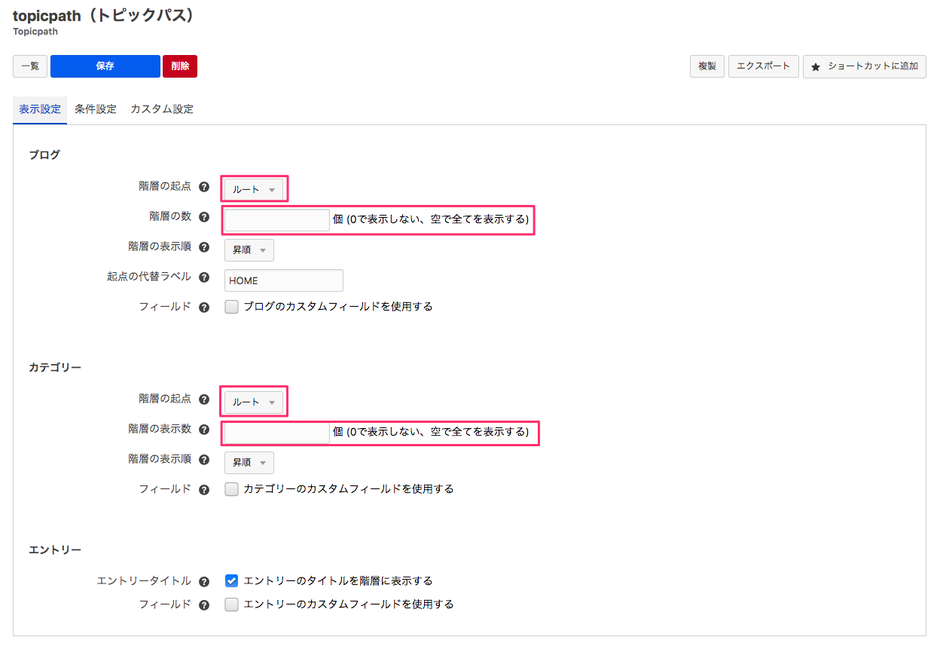Uncheck エントリーのタイトルを階層に表示する
This screenshot has height=652, width=940.
[x=230, y=580]
